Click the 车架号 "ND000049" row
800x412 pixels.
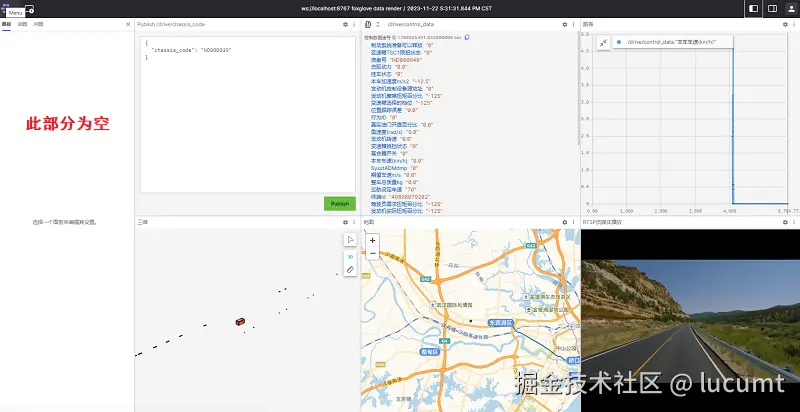click(x=396, y=60)
